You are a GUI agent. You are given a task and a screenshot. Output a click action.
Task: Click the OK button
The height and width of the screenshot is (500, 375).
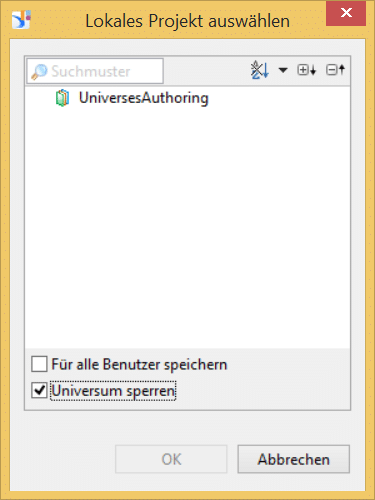pyautogui.click(x=171, y=459)
